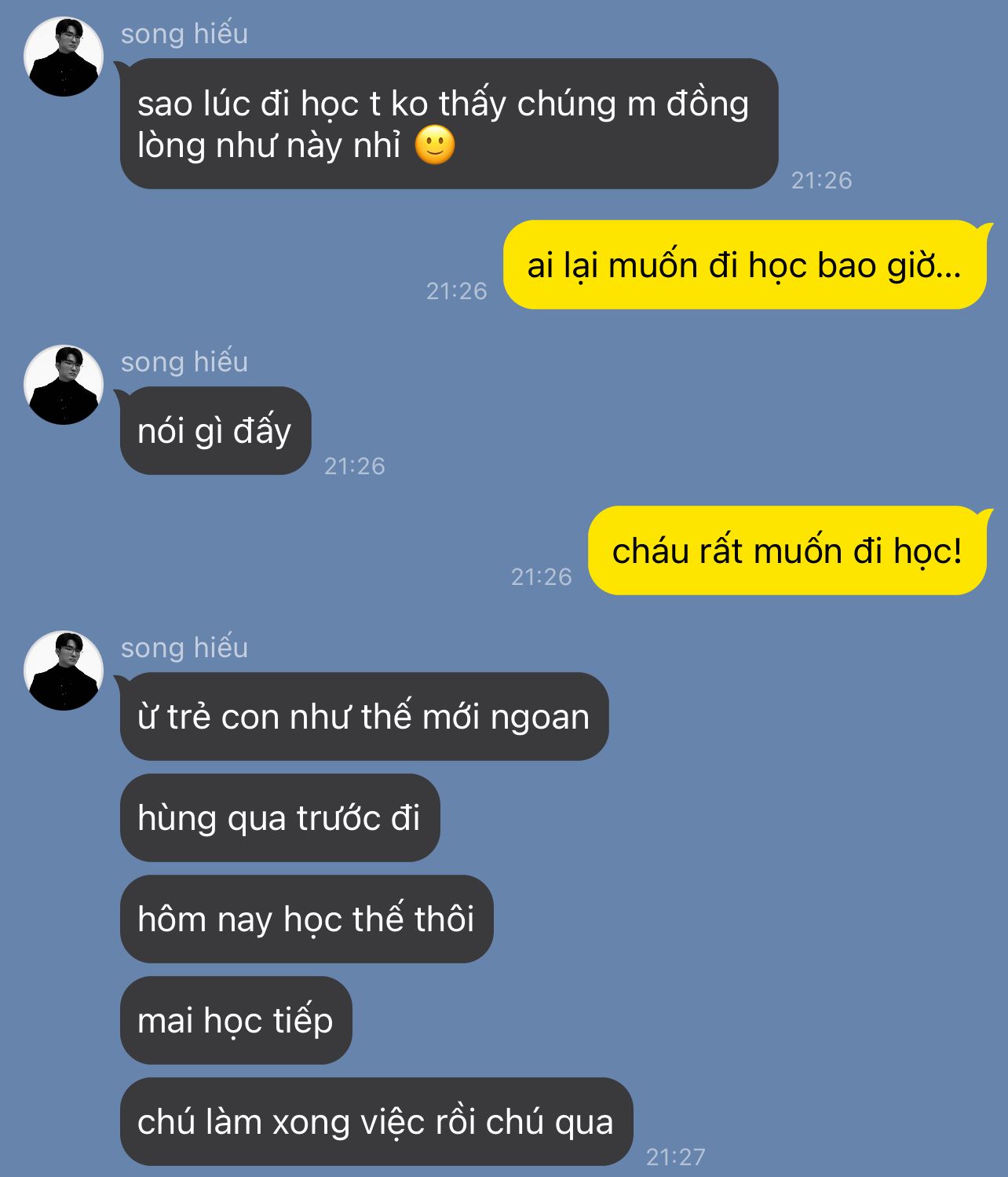Screen dimensions: 1008x1177
Task: Click the 21:26 timestamp beside first message
Action: 821,181
